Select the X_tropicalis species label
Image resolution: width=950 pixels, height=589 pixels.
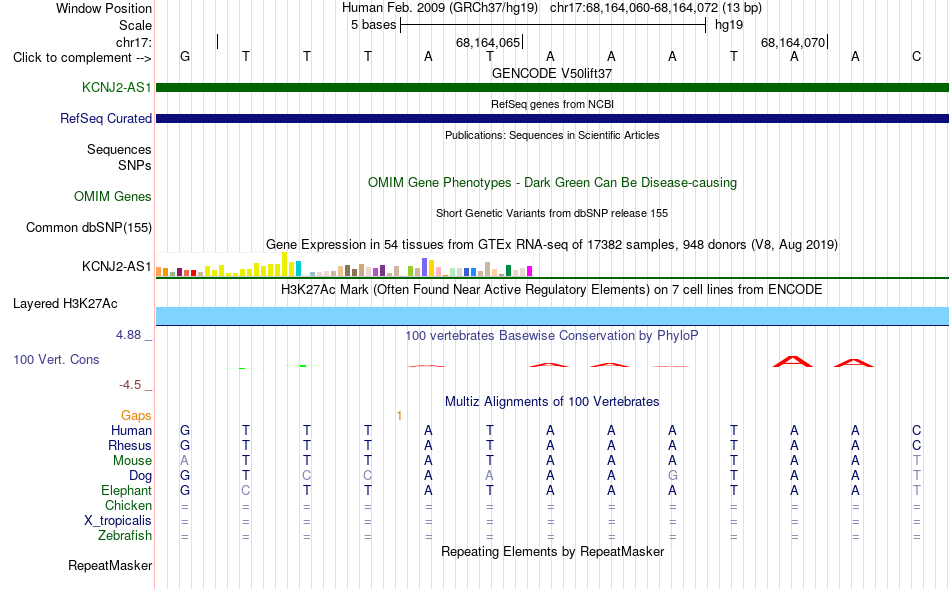[x=118, y=521]
